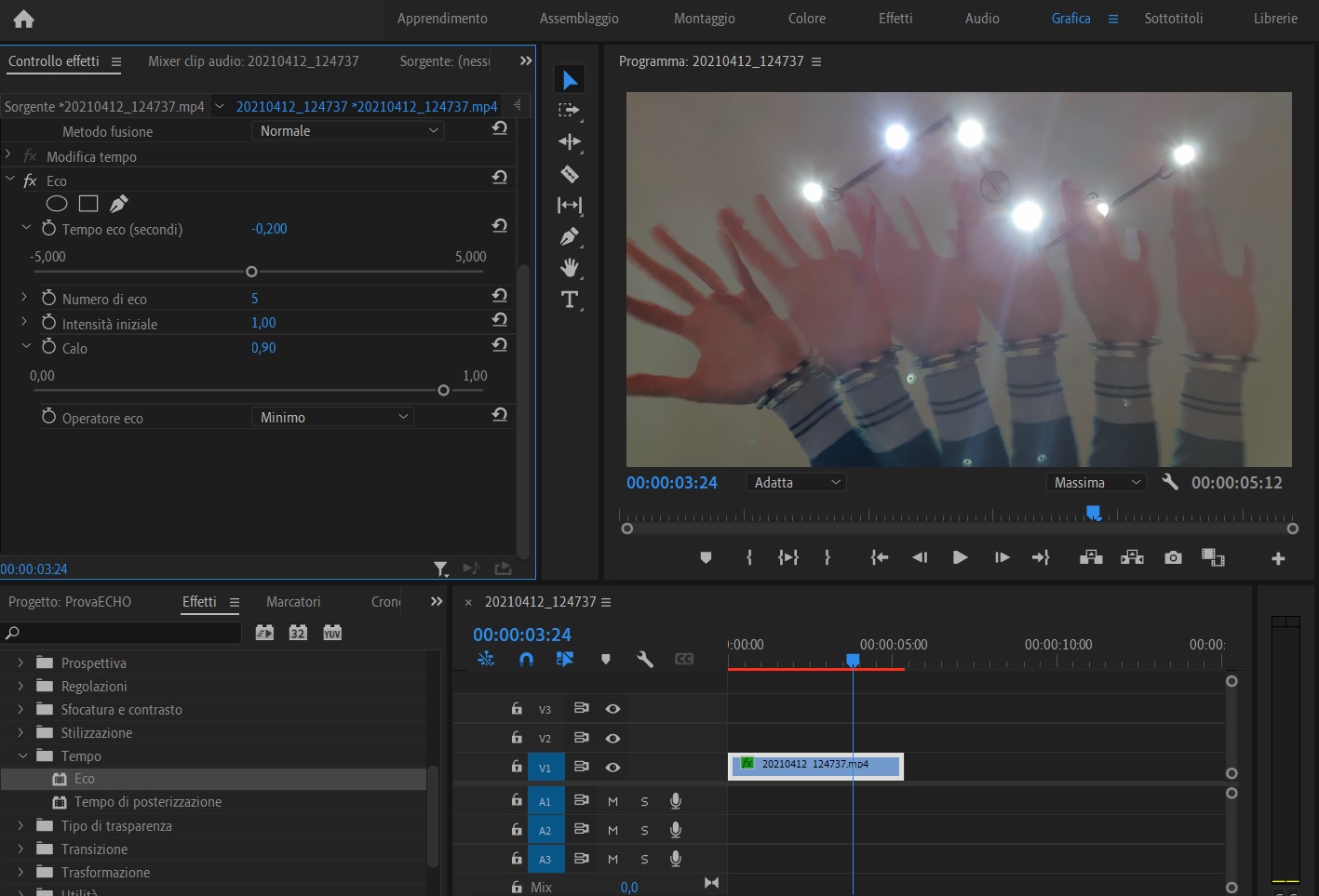The image size is (1319, 896).
Task: Open the Operatore eco dropdown
Action: click(332, 418)
